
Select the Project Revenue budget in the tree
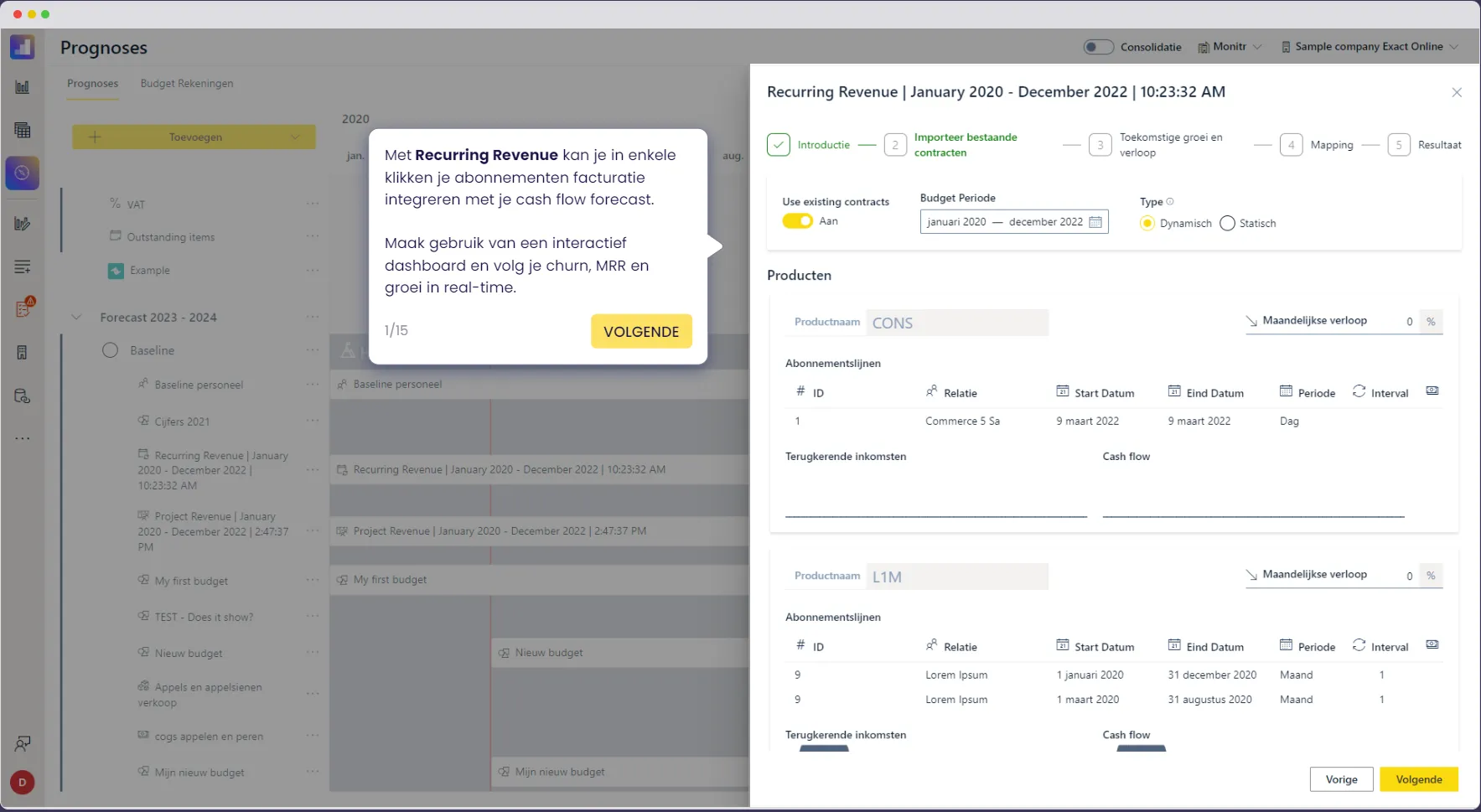pyautogui.click(x=213, y=531)
